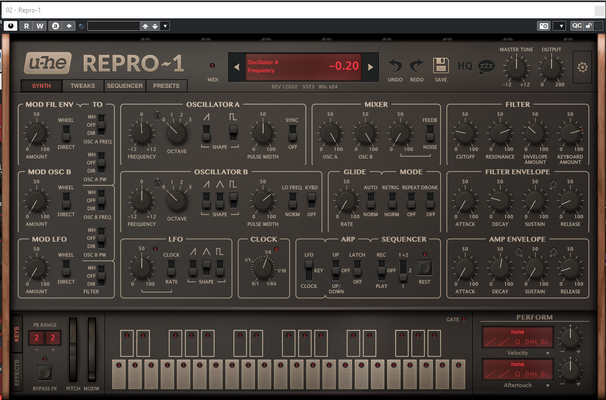This screenshot has height=400, width=606.
Task: Toggle the HQ quality mode icon
Action: (465, 66)
